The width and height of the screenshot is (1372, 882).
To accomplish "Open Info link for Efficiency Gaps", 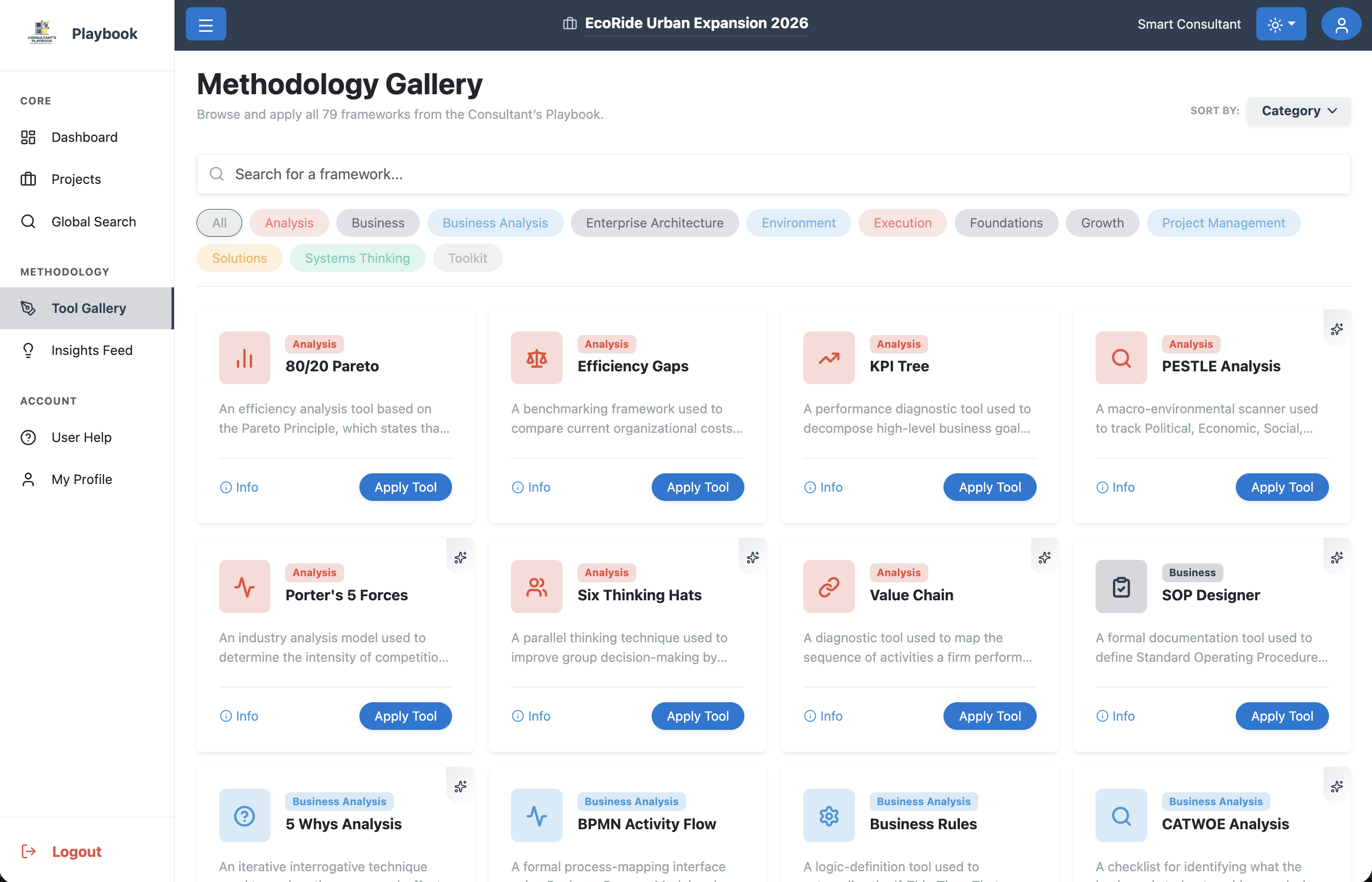I will point(530,487).
